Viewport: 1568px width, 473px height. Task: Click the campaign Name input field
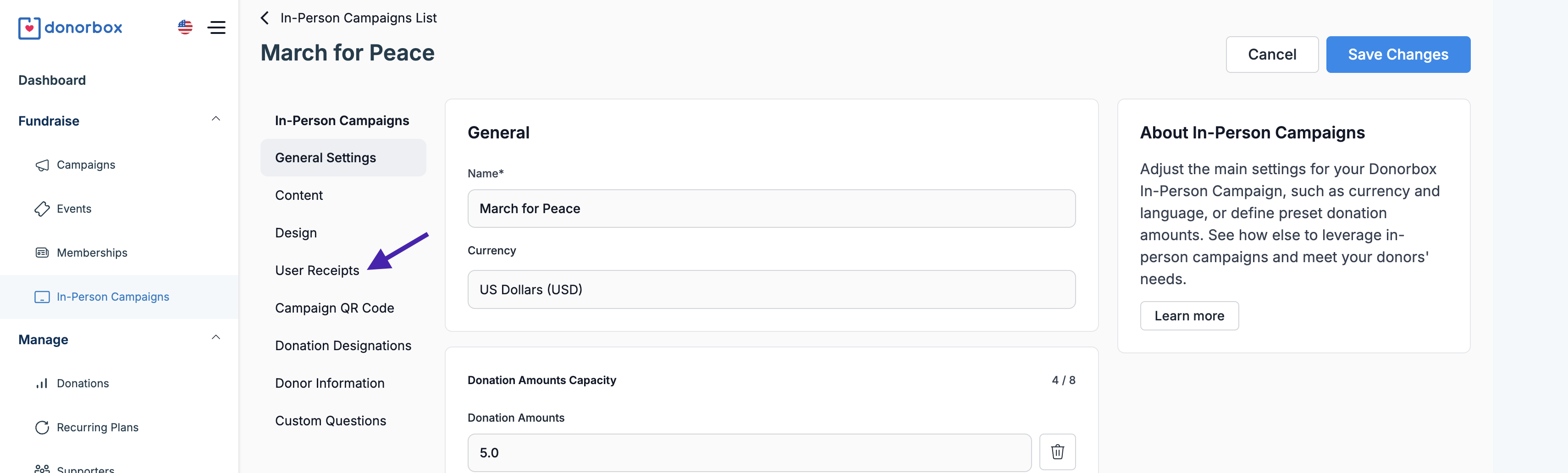click(771, 209)
